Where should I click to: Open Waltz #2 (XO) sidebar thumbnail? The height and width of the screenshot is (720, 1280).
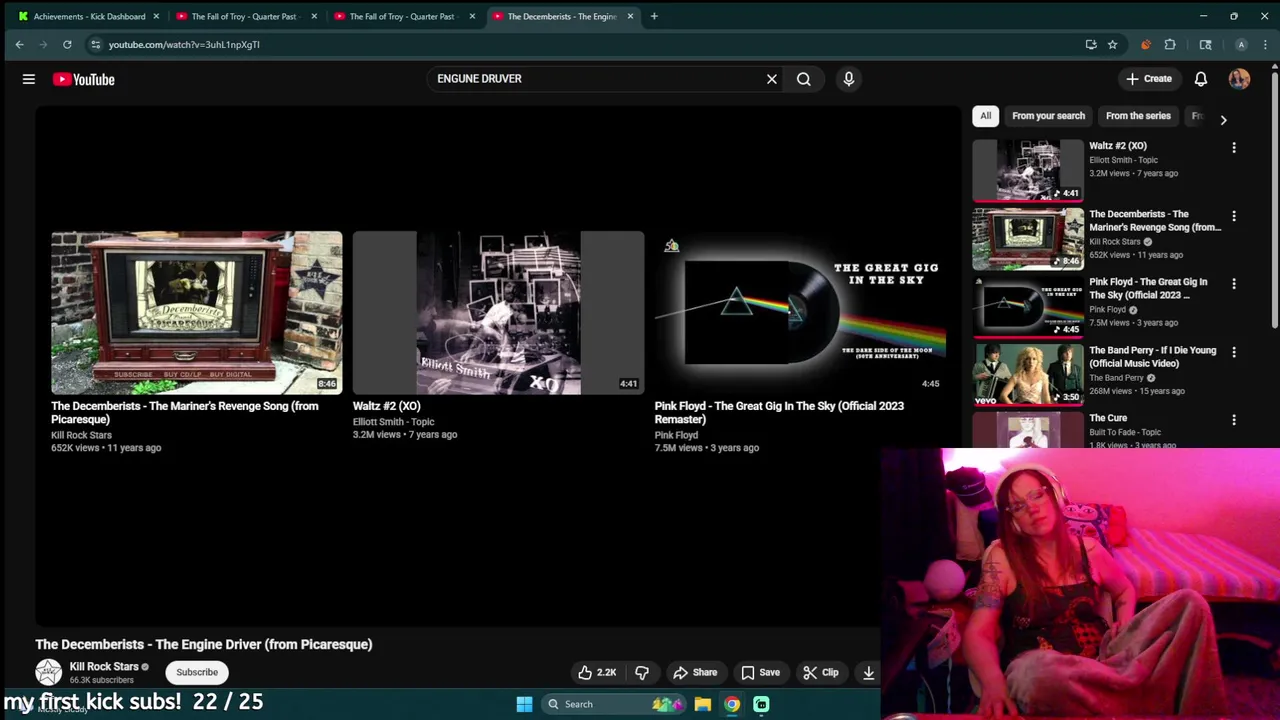pos(1028,170)
